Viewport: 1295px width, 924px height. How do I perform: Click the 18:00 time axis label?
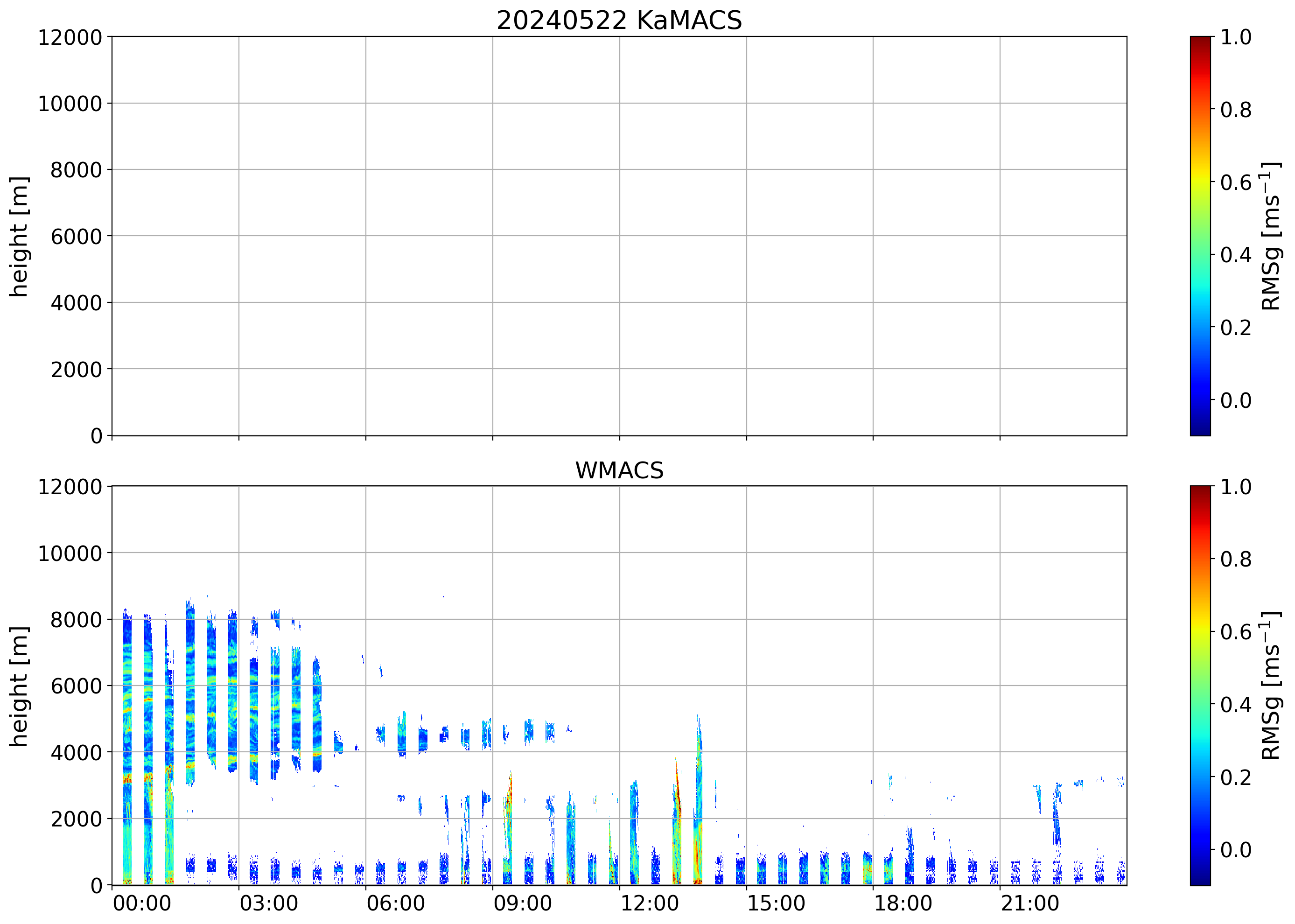903,903
